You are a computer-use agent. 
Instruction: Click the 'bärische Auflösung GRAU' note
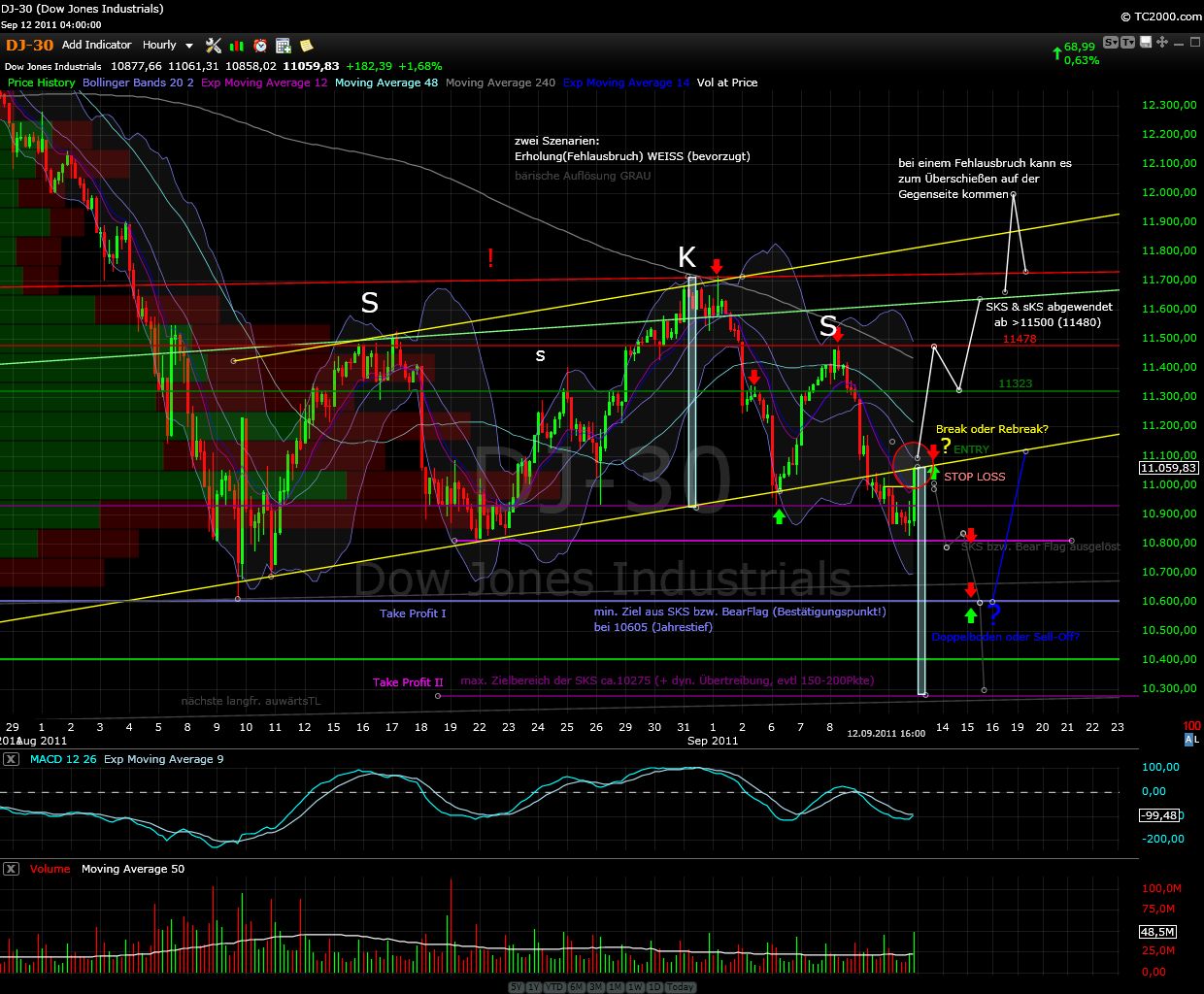tap(583, 176)
